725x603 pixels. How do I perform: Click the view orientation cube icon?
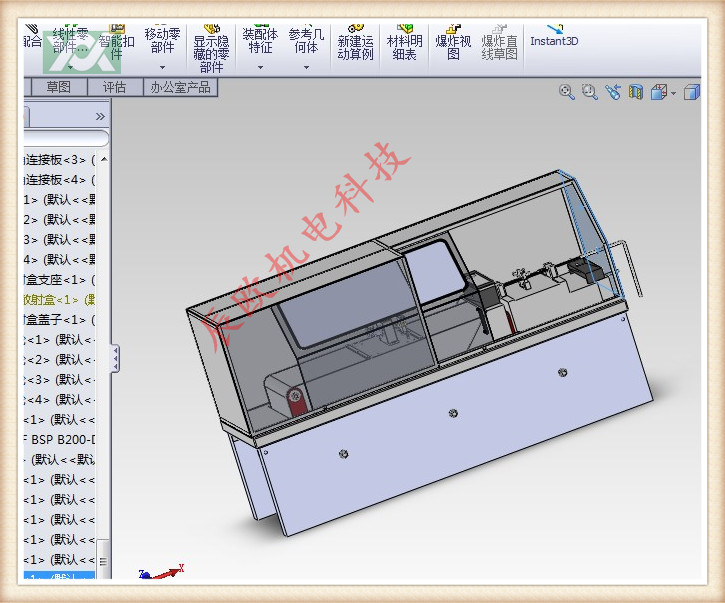tap(659, 93)
